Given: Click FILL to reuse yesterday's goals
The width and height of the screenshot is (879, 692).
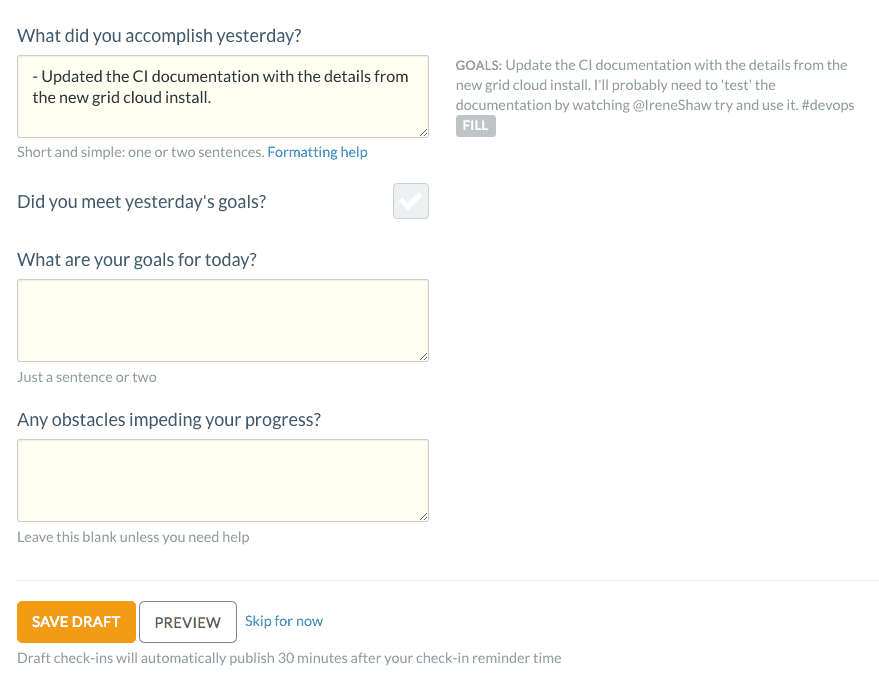Looking at the screenshot, I should [475, 125].
